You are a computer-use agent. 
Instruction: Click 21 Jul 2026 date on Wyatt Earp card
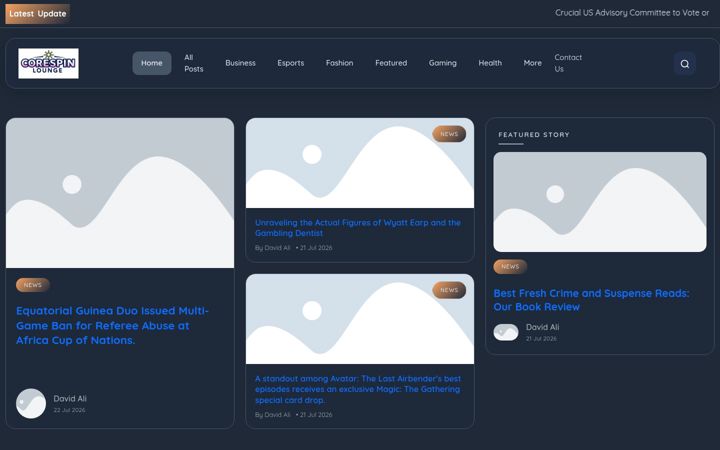pyautogui.click(x=316, y=248)
